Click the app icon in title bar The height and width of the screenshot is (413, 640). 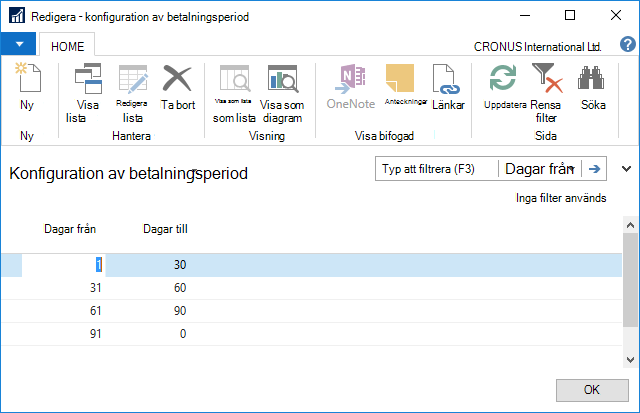click(17, 16)
